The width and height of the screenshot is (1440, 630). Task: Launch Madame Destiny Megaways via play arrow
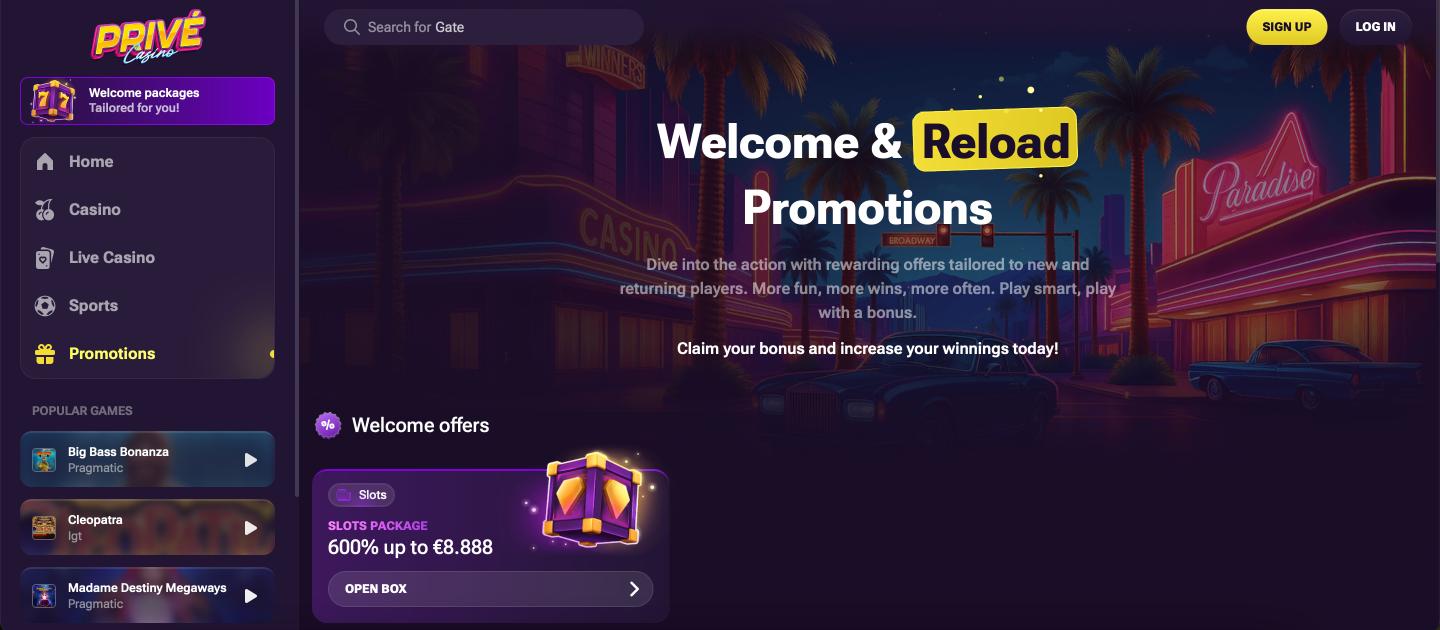(x=251, y=596)
